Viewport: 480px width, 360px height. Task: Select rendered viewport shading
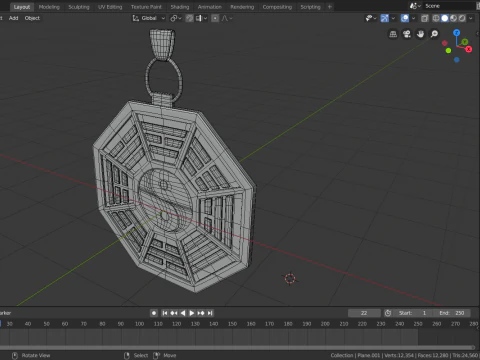point(462,18)
